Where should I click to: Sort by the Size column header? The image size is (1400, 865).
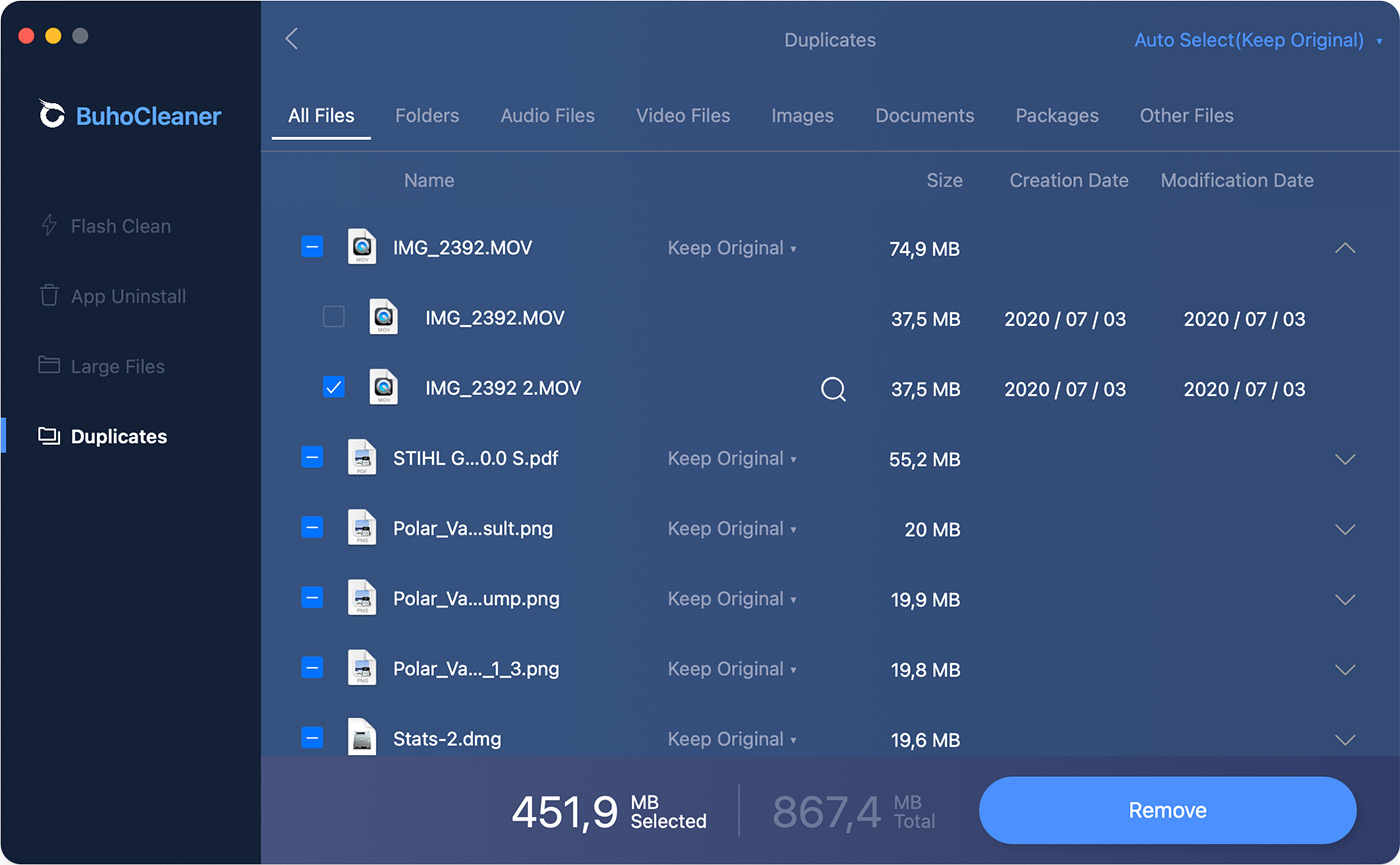pos(944,180)
